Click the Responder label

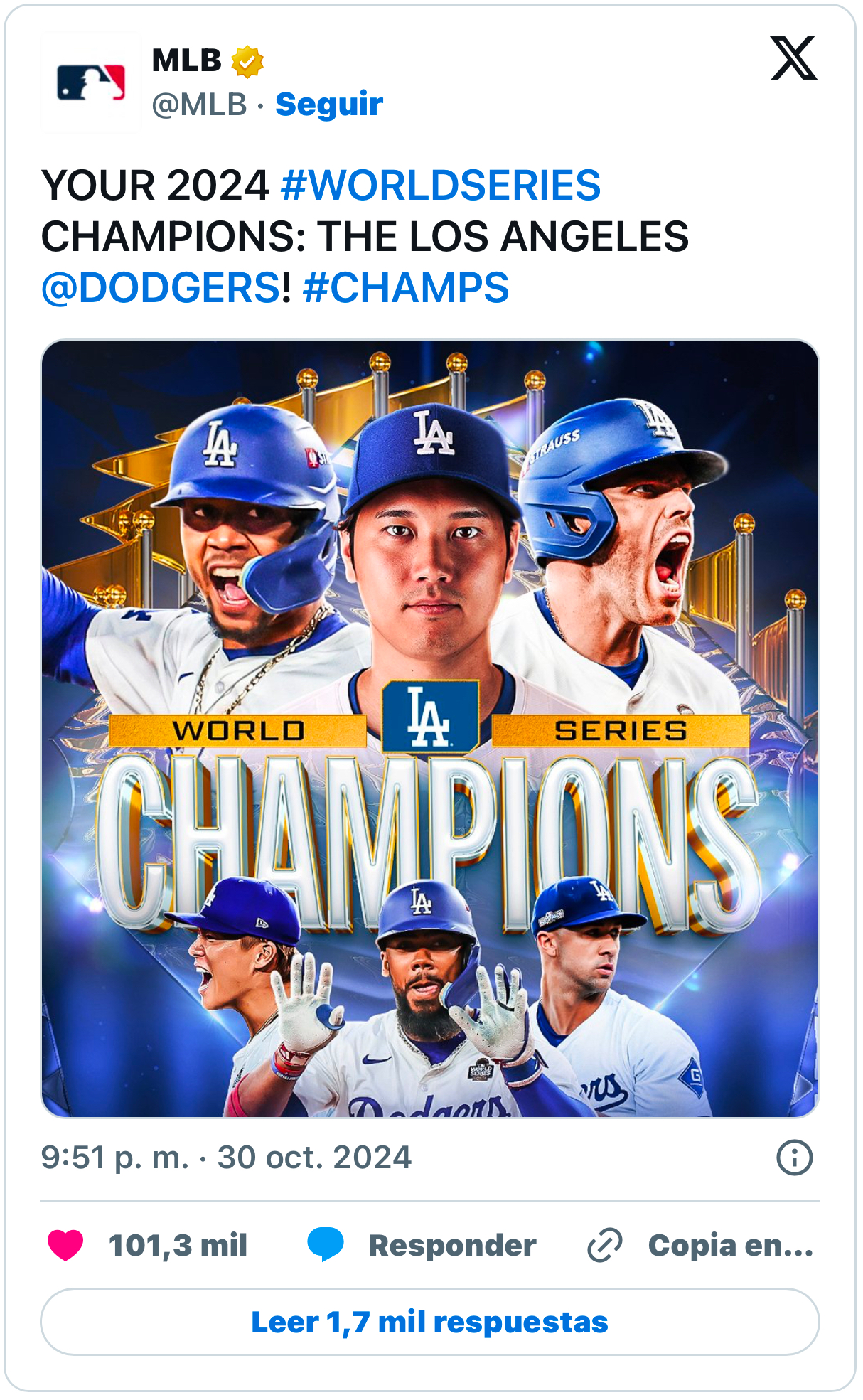pos(452,1245)
